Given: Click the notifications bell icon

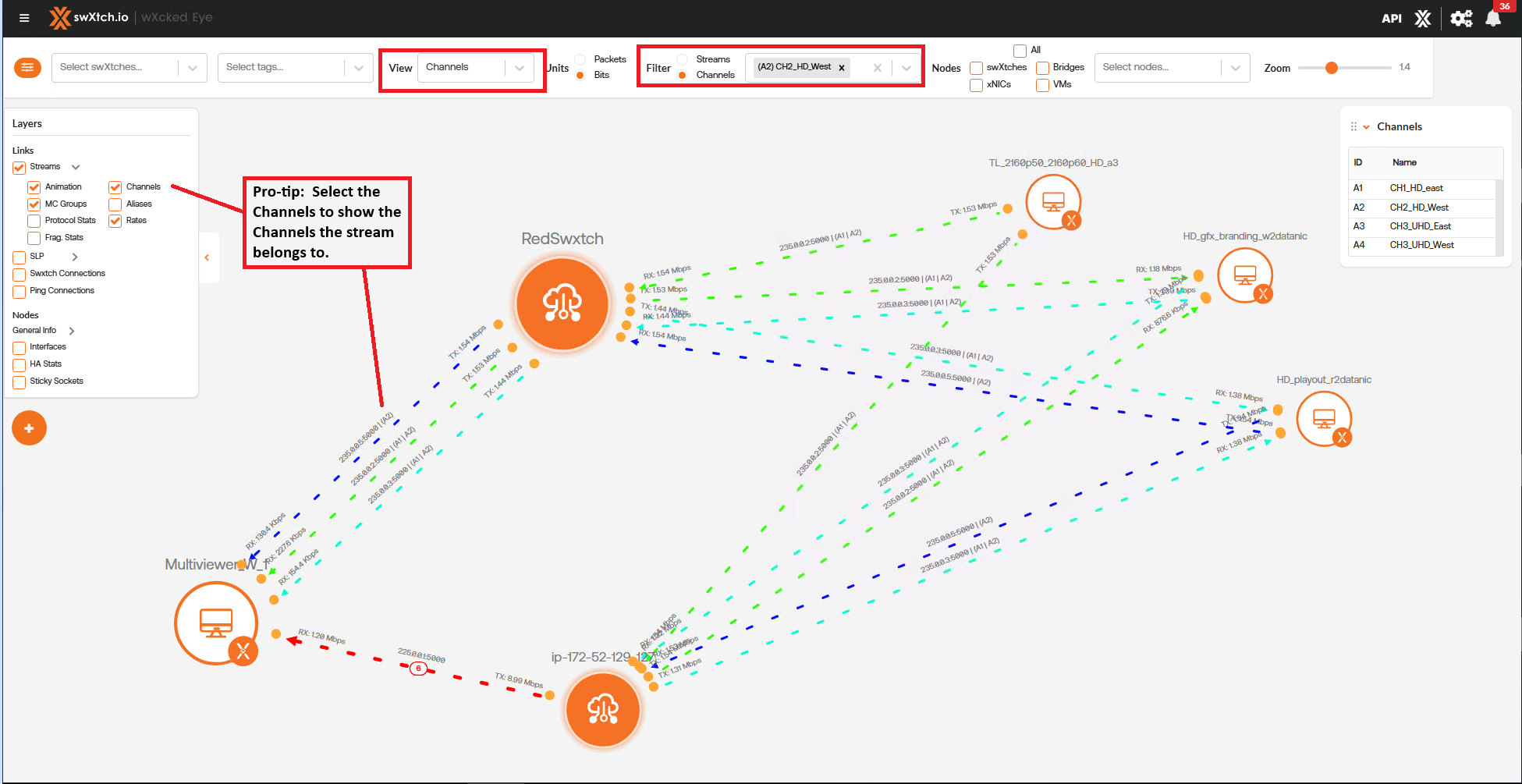Looking at the screenshot, I should (x=1492, y=18).
